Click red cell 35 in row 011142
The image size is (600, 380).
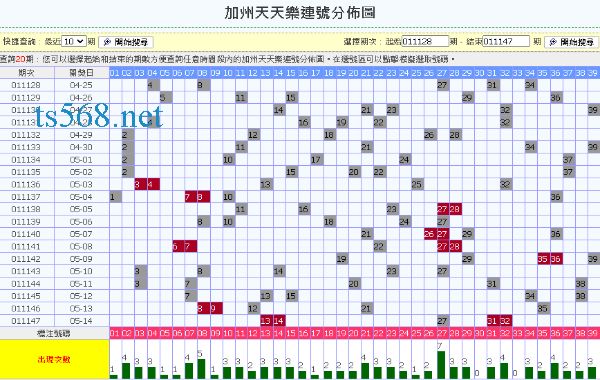543,259
